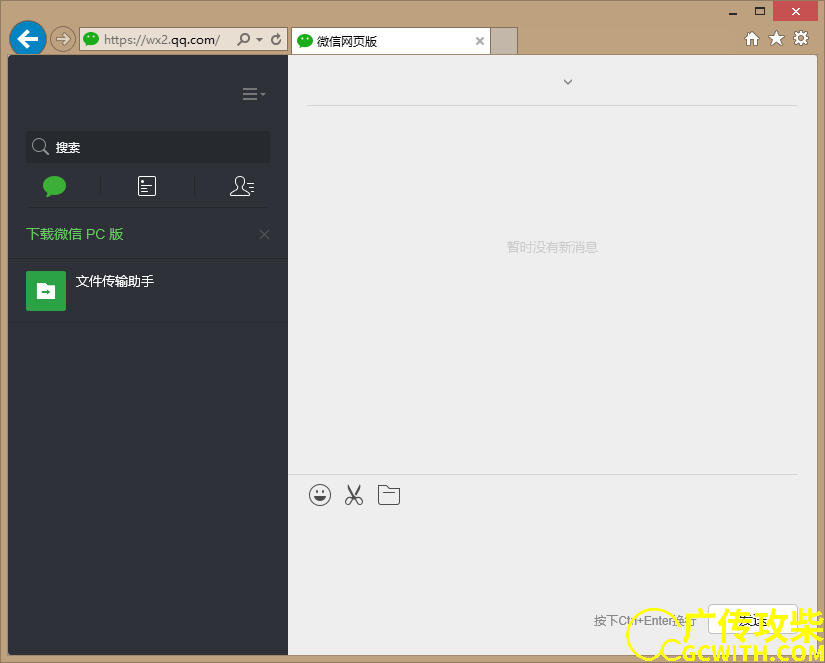Screen dimensions: 825x663
Task: Click the 搜索 search box
Action: [148, 147]
